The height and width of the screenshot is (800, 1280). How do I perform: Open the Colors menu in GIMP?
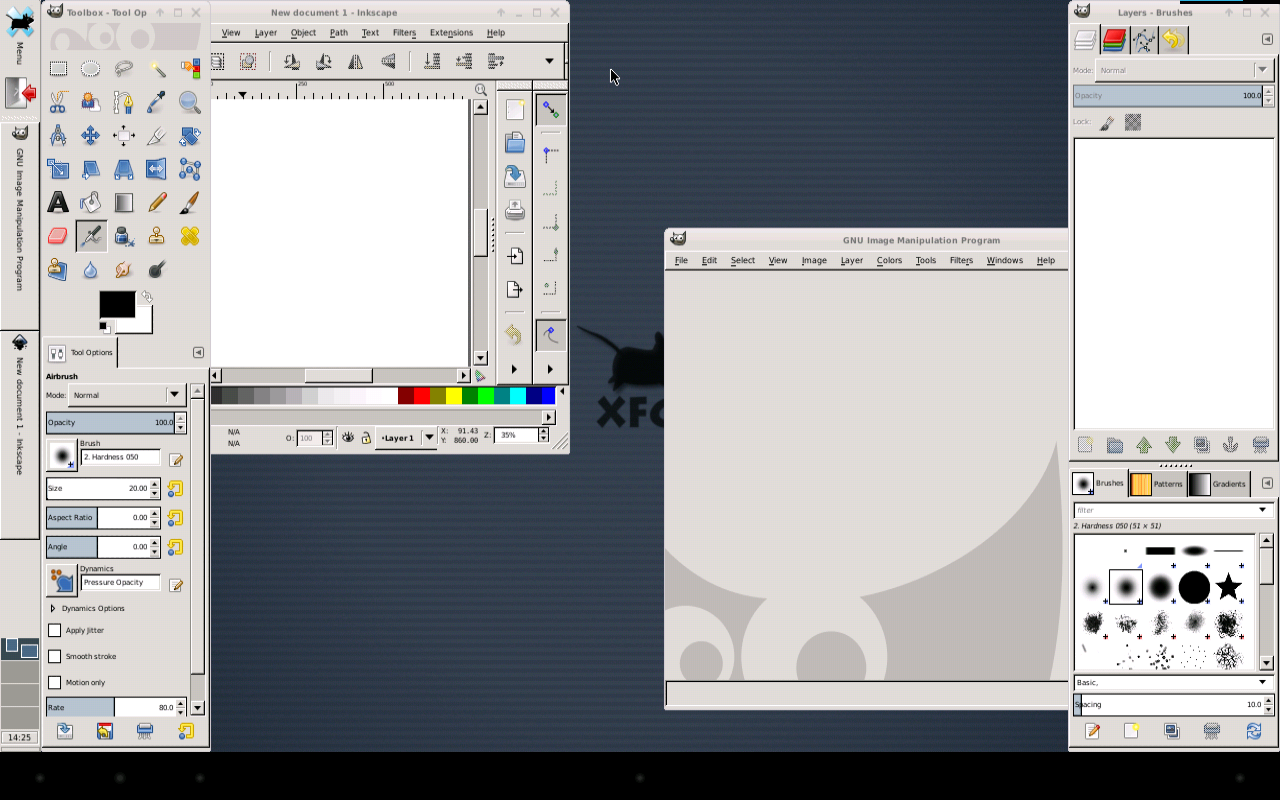pos(889,260)
